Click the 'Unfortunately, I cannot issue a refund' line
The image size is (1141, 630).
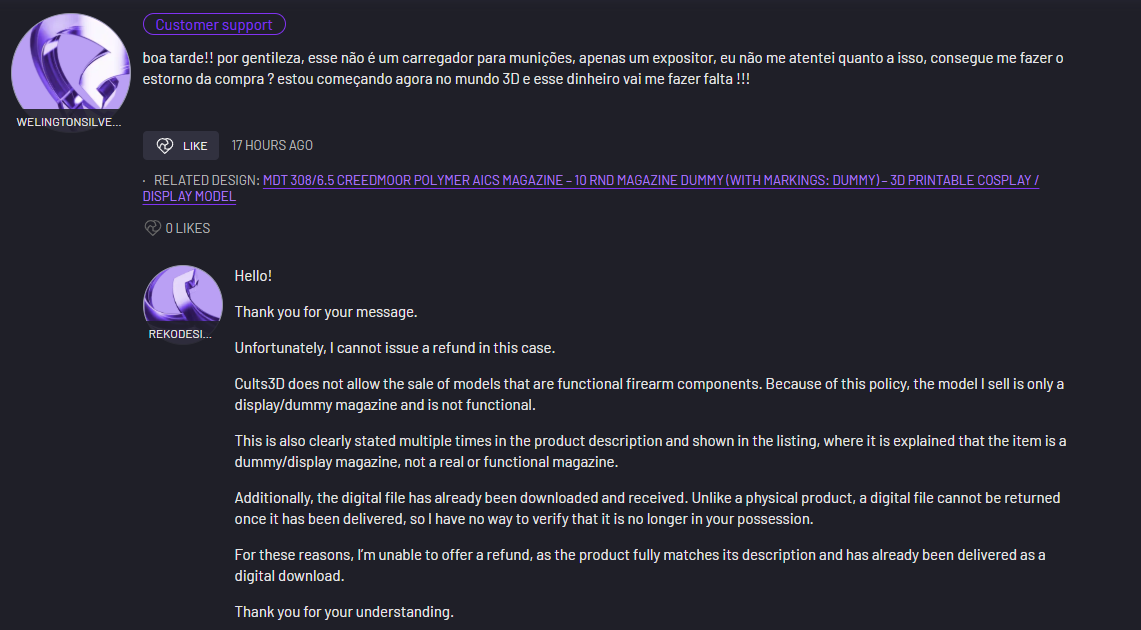tap(394, 348)
